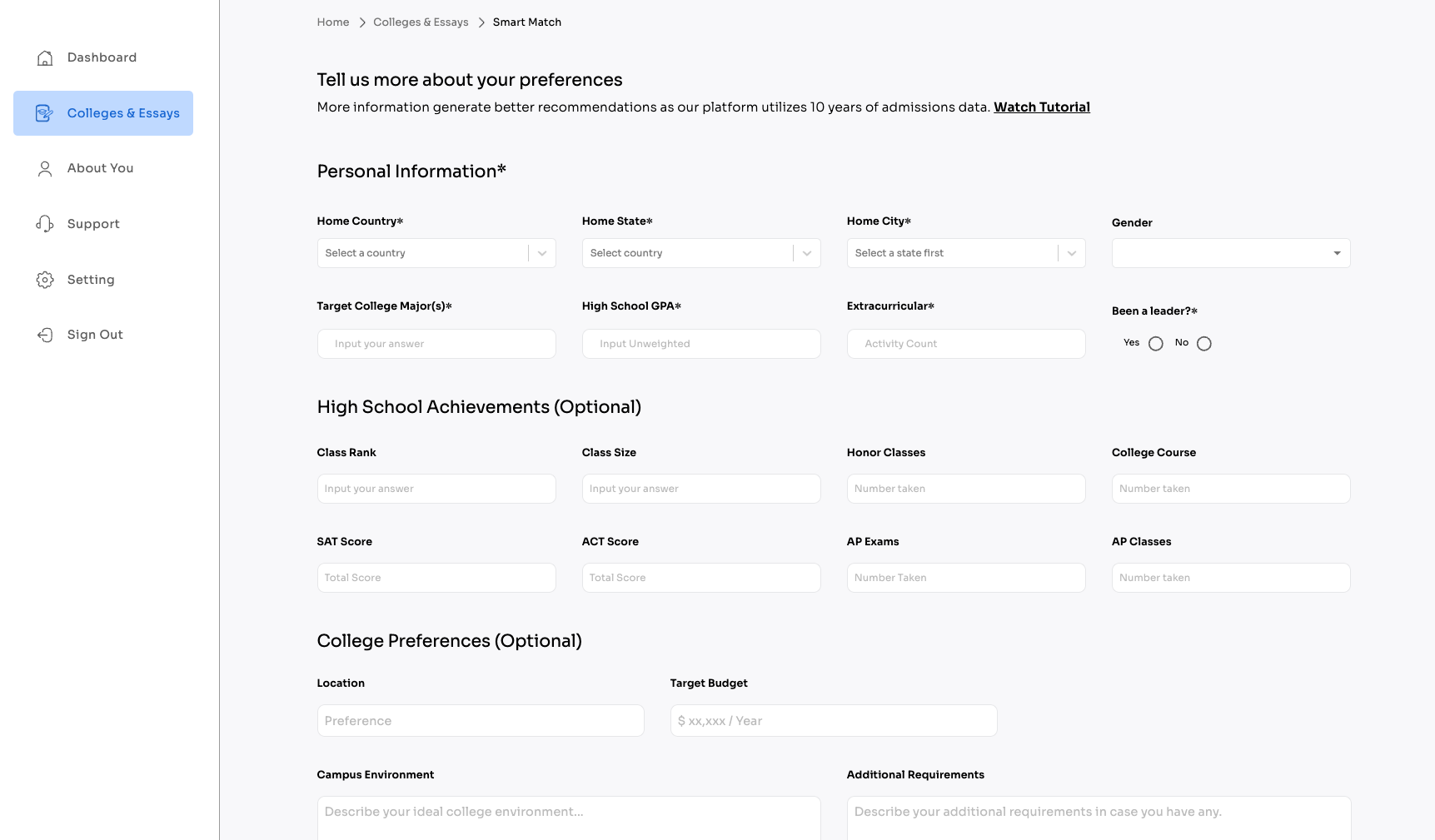The height and width of the screenshot is (840, 1435).
Task: Select Yes for Been a leader
Action: (x=1155, y=344)
